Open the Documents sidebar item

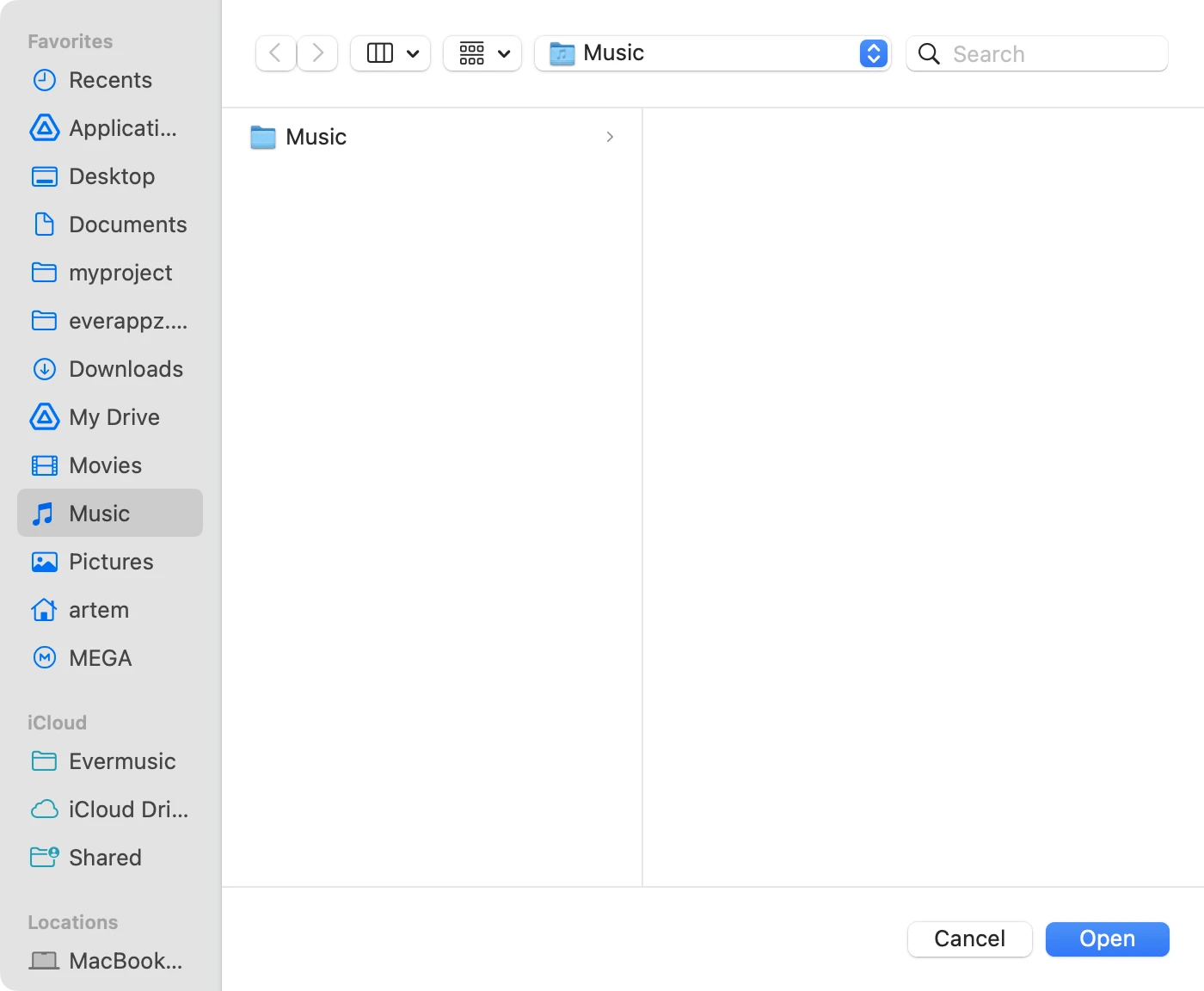[x=127, y=225]
